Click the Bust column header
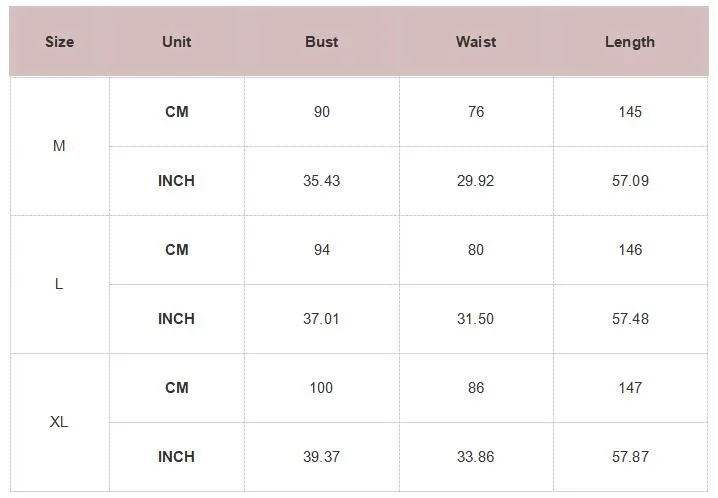 point(321,42)
